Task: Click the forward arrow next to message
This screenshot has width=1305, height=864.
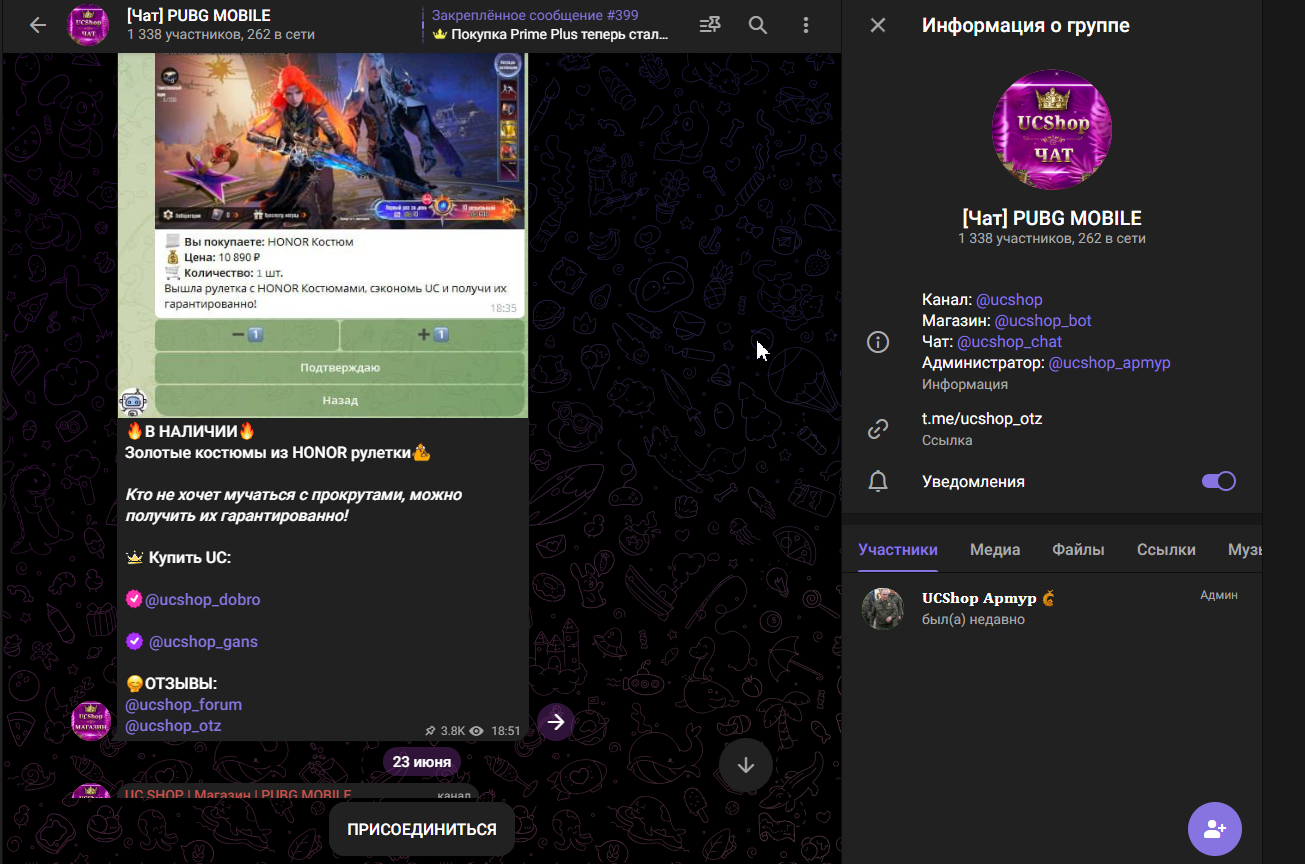Action: click(x=556, y=721)
